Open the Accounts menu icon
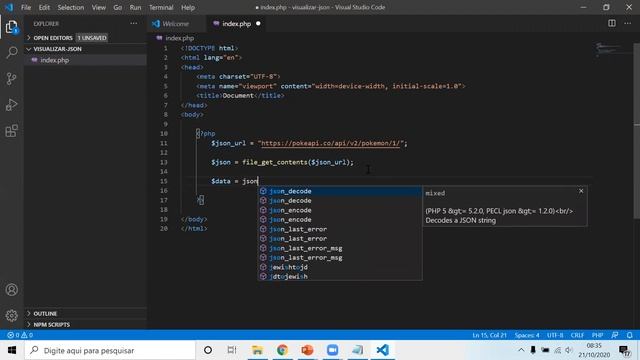Viewport: 640px width, 360px height. pyautogui.click(x=11, y=289)
